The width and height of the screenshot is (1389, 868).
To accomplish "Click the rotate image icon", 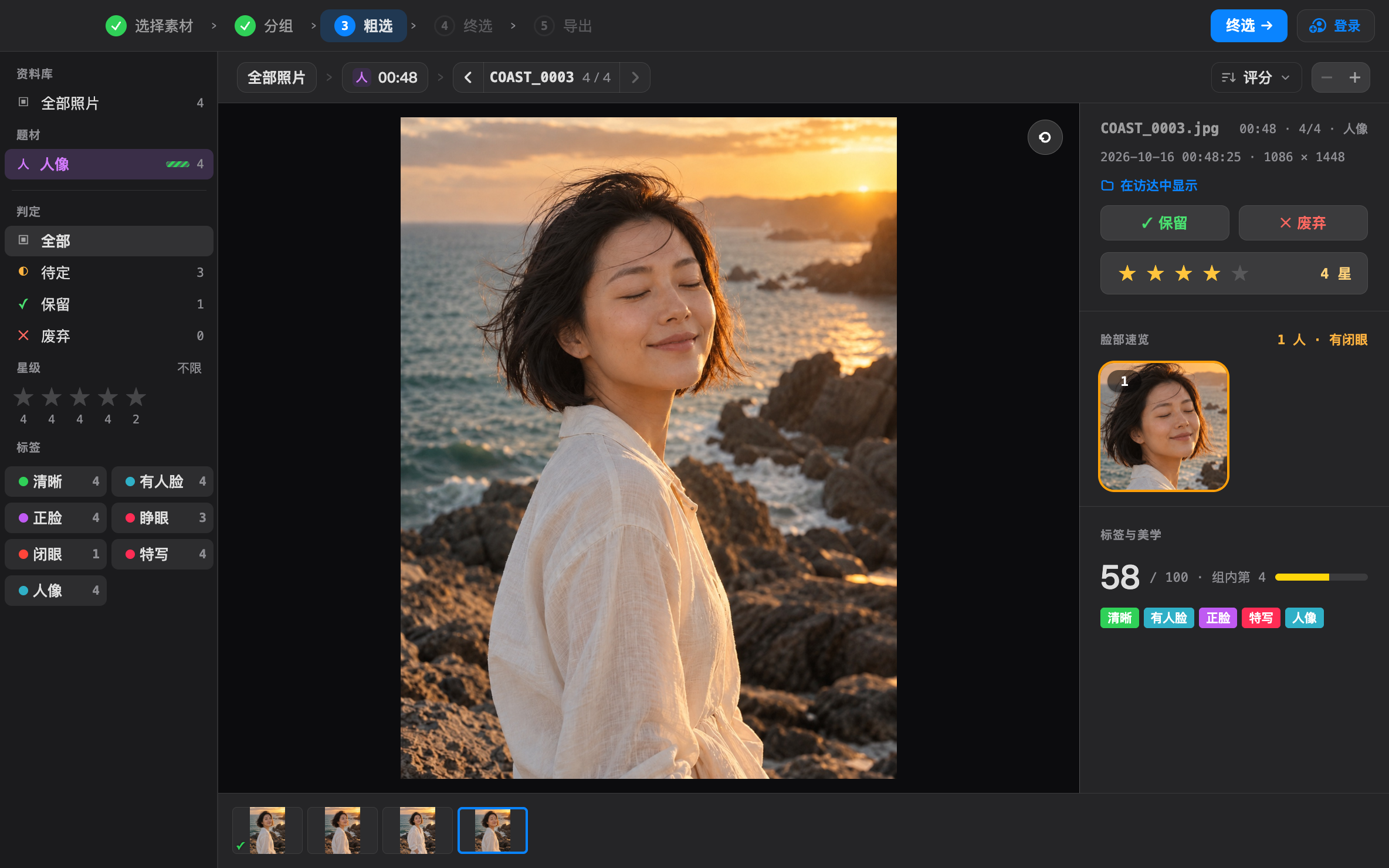I will [x=1045, y=137].
